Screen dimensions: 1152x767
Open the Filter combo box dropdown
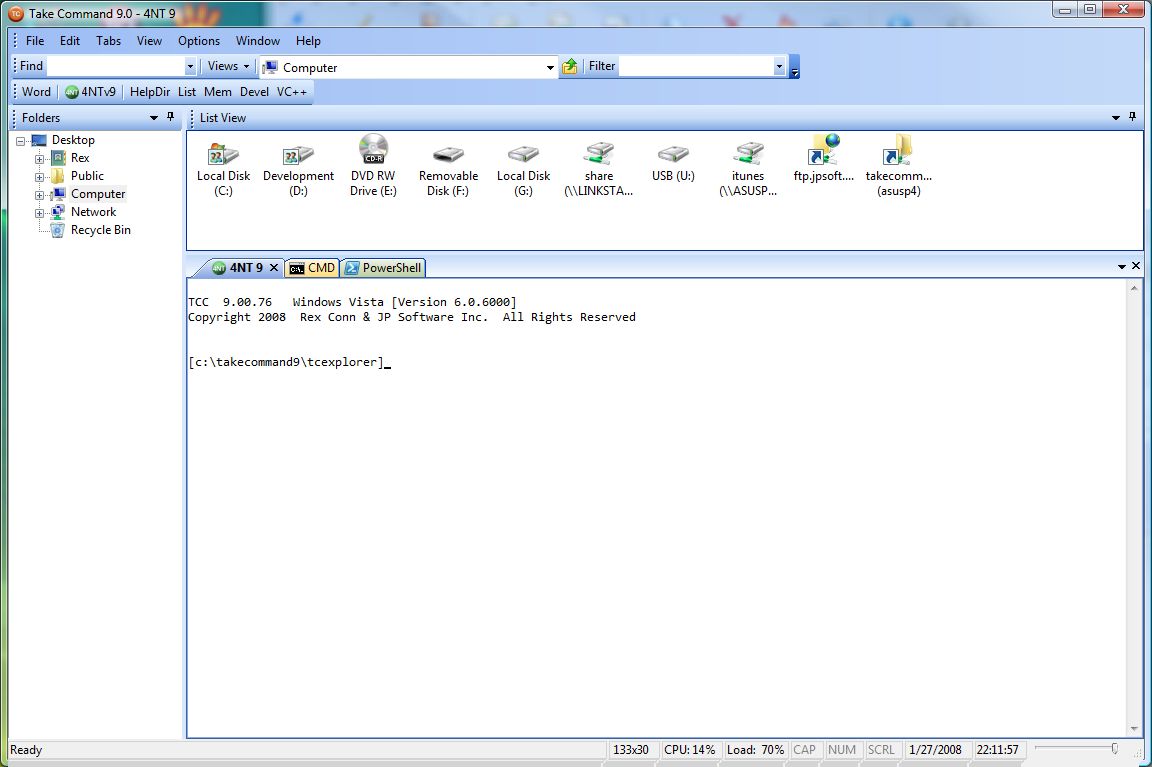[779, 67]
